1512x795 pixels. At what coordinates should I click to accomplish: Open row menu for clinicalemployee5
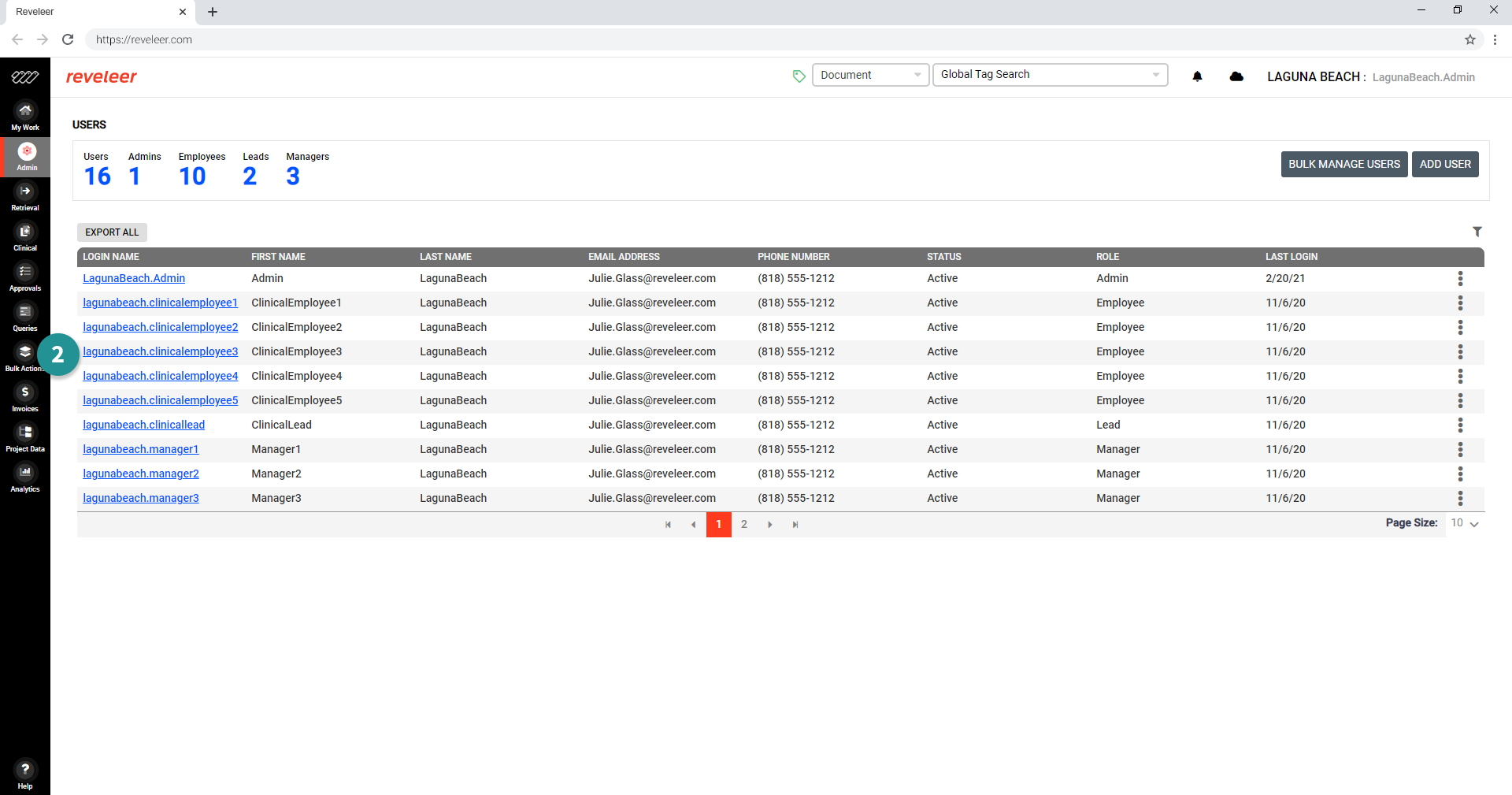pyautogui.click(x=1460, y=400)
